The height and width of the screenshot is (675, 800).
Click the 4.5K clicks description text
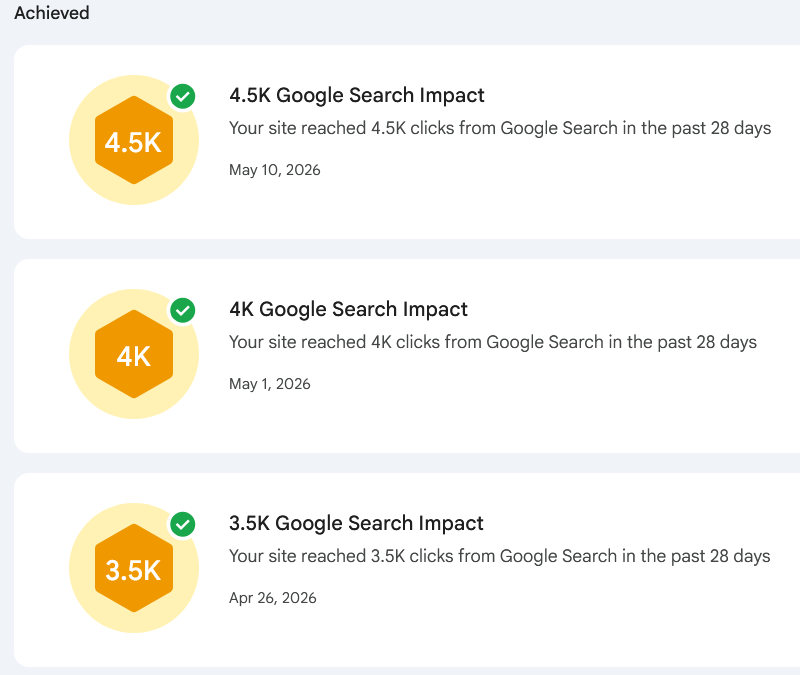click(500, 128)
